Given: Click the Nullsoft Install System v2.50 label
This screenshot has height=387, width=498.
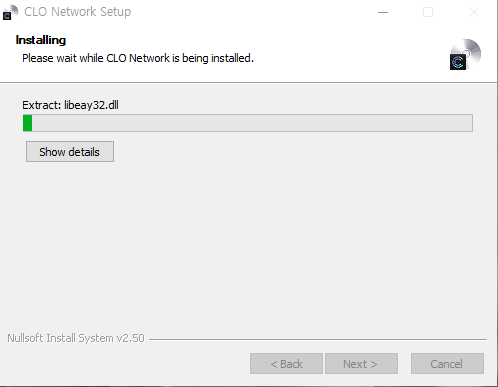Looking at the screenshot, I should [76, 338].
